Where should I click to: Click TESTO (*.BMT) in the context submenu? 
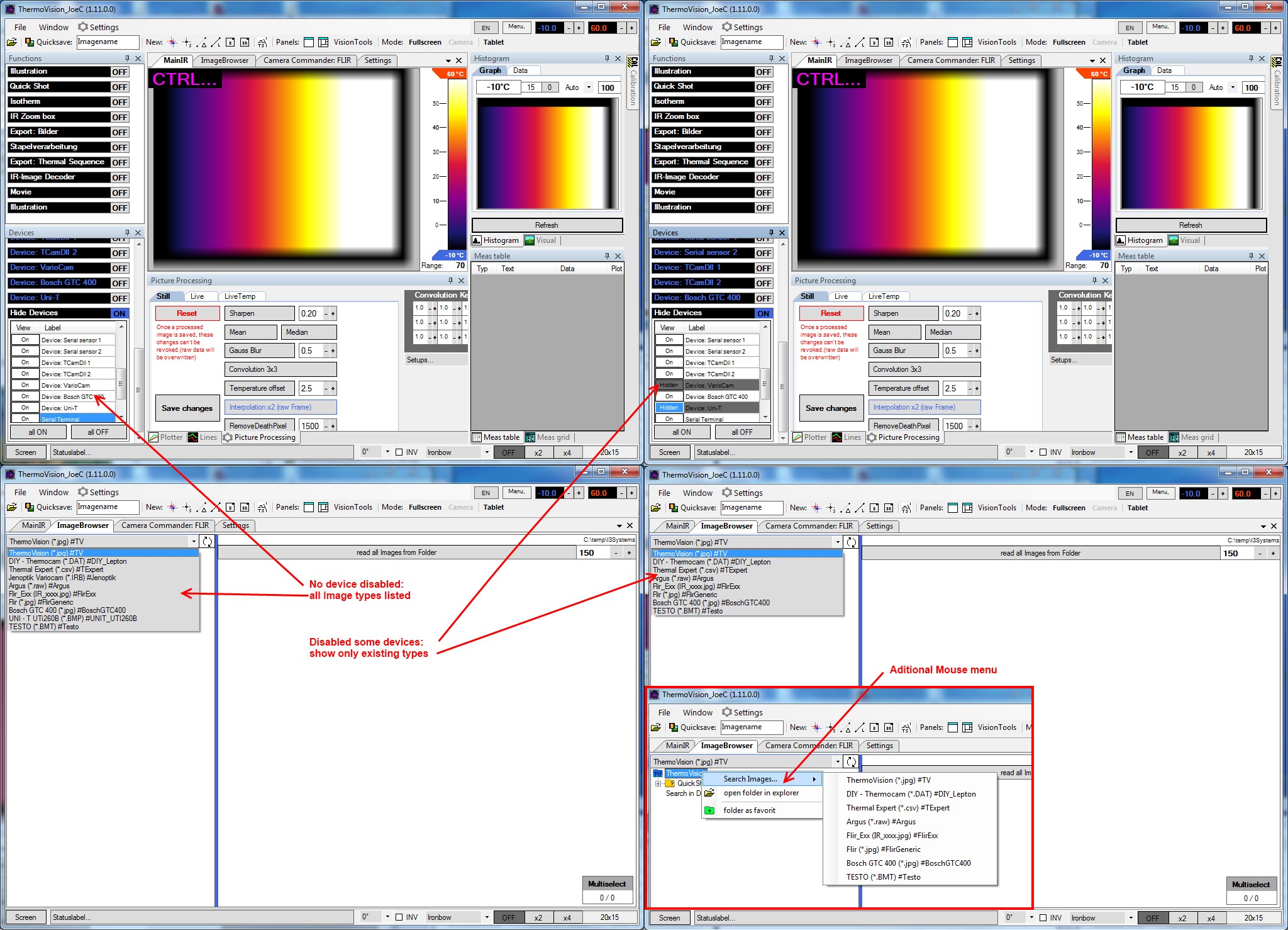pyautogui.click(x=883, y=877)
